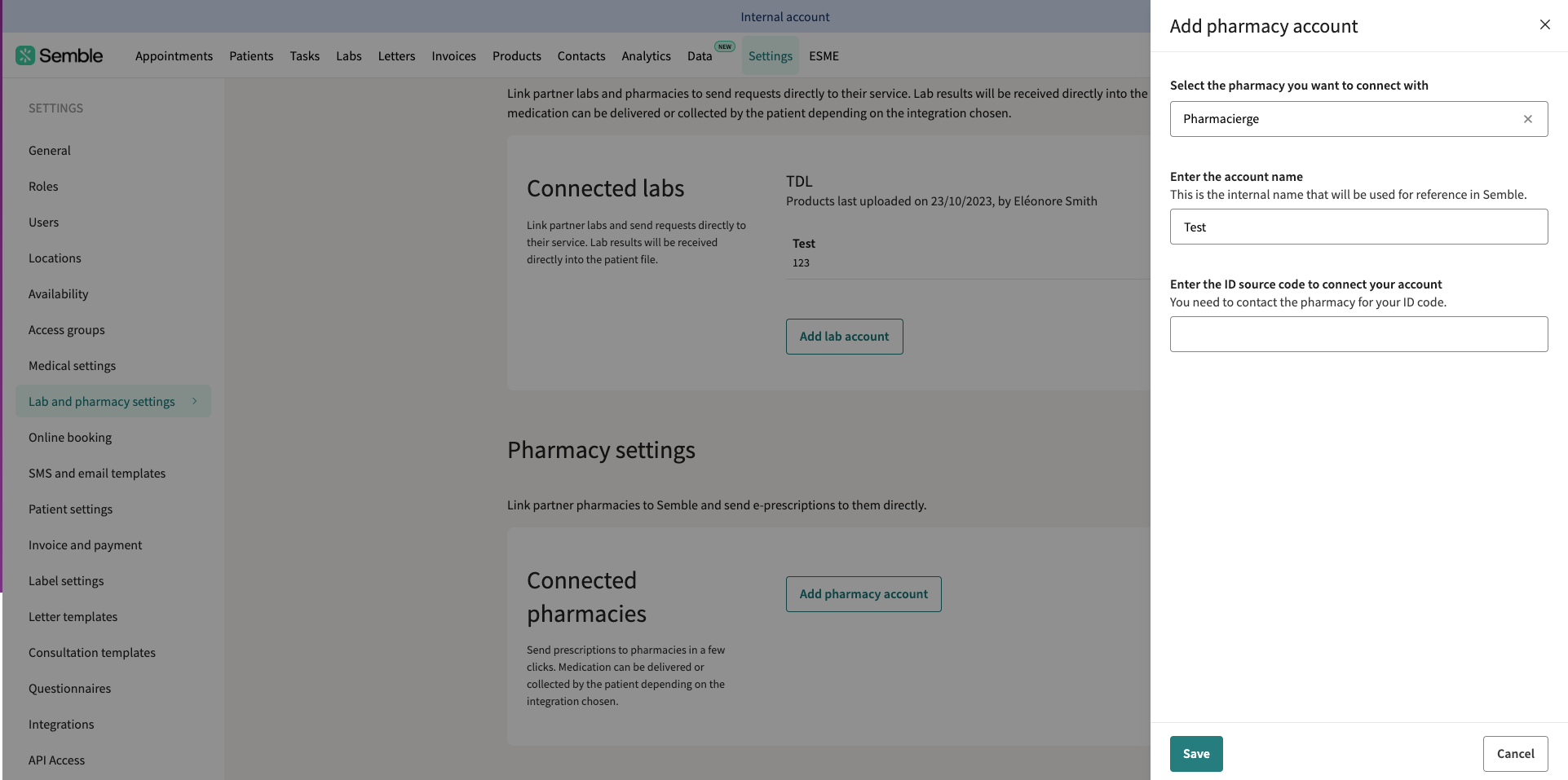Clear the Pharmacierge pharmacy selection
The height and width of the screenshot is (780, 1568).
pyautogui.click(x=1527, y=119)
